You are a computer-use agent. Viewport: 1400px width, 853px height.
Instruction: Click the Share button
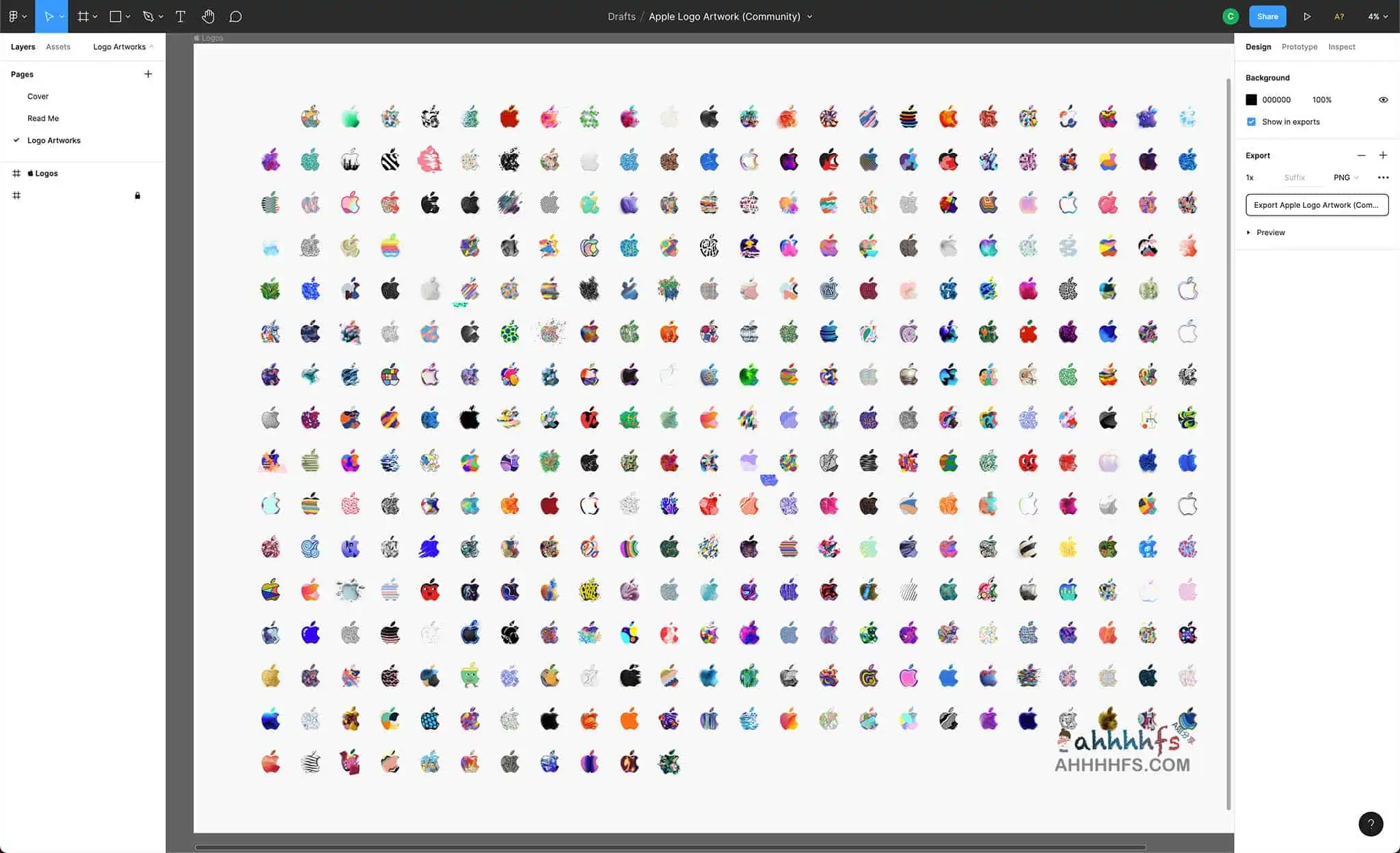[x=1267, y=16]
